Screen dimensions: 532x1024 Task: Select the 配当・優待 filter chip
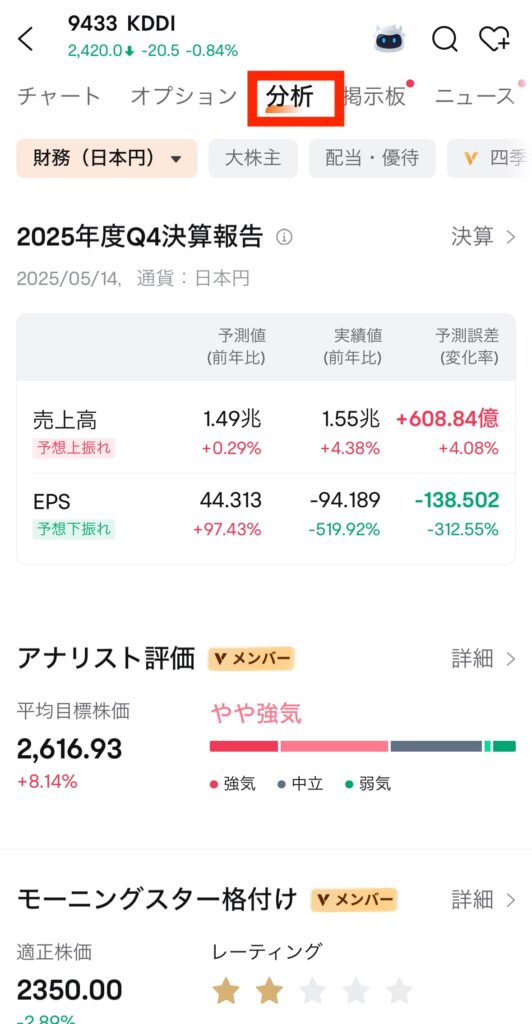(x=372, y=158)
